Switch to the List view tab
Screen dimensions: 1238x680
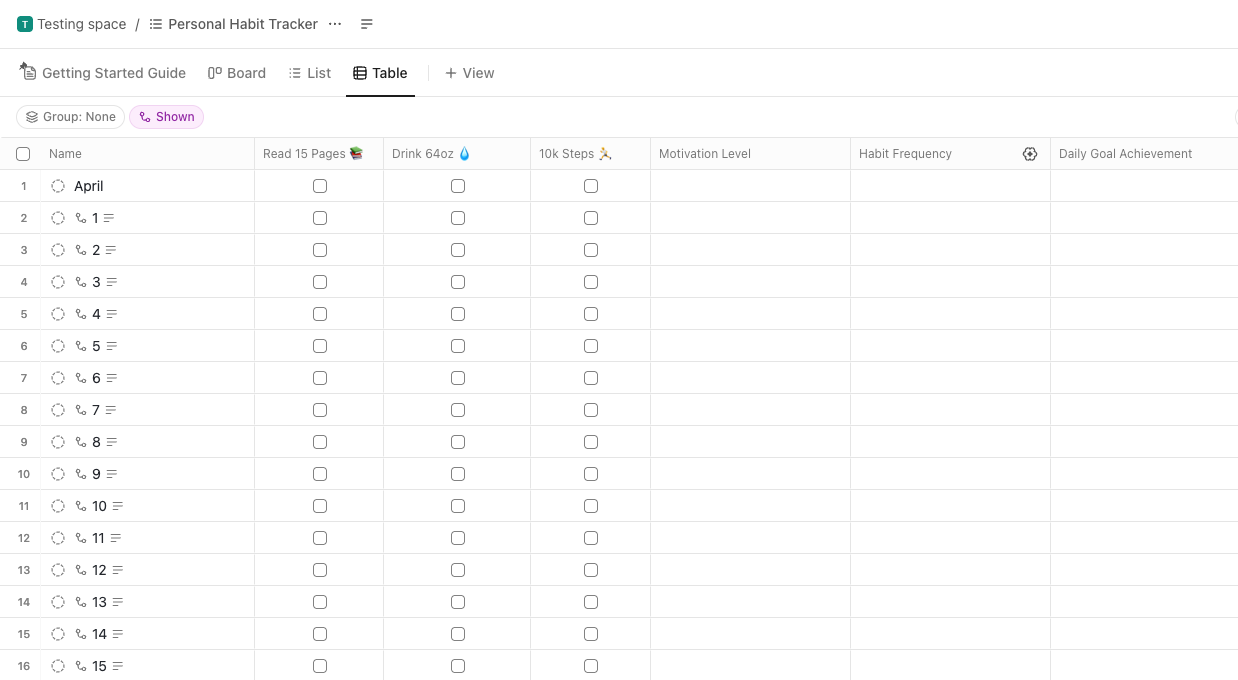[310, 73]
